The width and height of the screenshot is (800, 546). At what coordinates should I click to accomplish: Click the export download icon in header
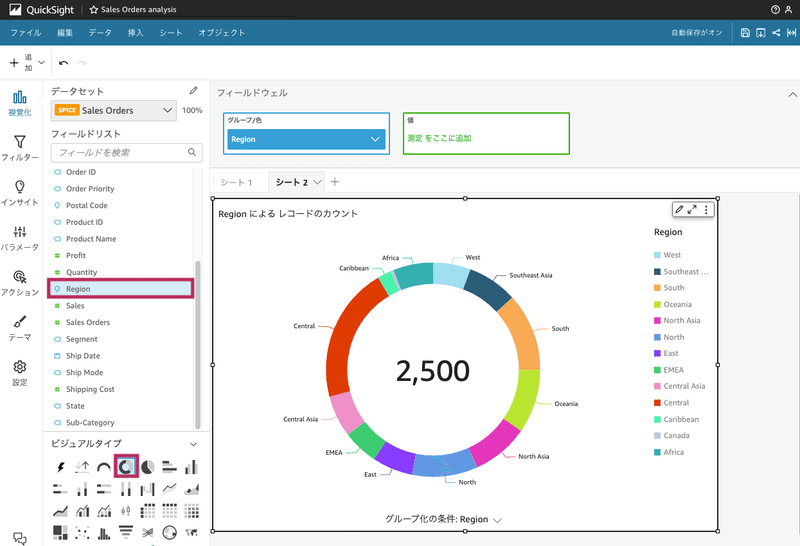[x=761, y=33]
